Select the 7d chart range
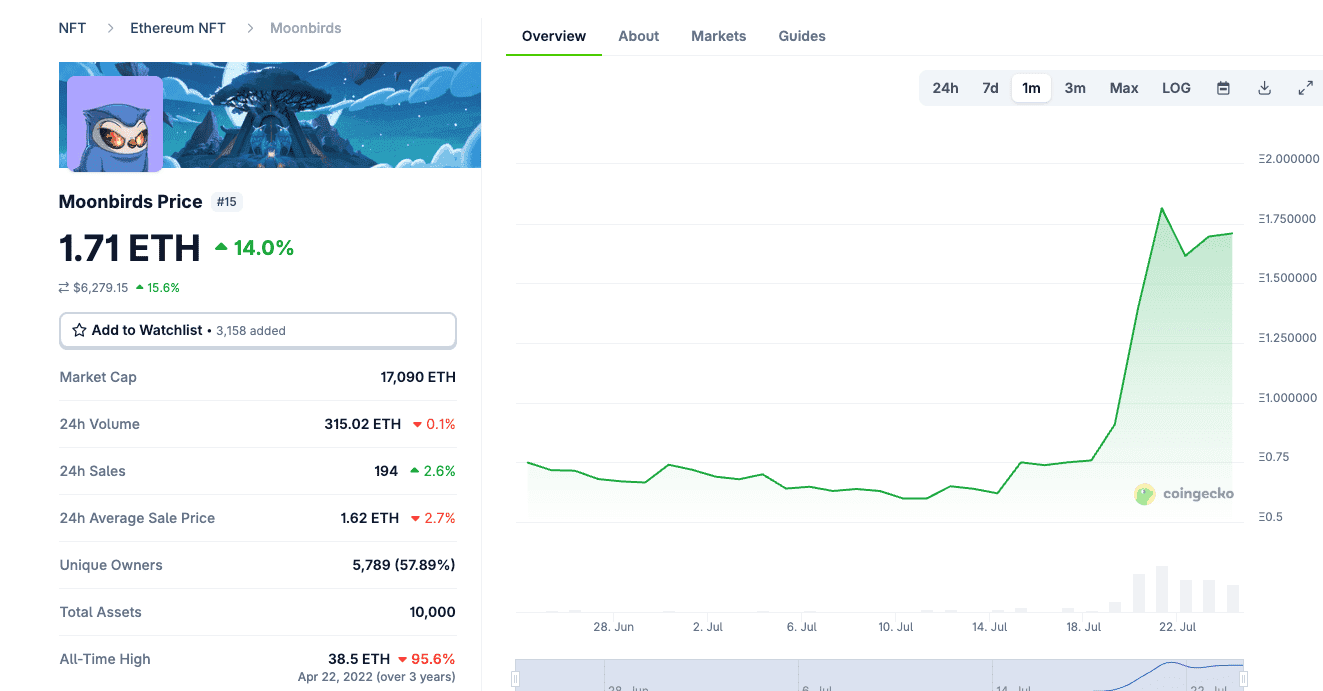1323x691 pixels. pos(990,88)
